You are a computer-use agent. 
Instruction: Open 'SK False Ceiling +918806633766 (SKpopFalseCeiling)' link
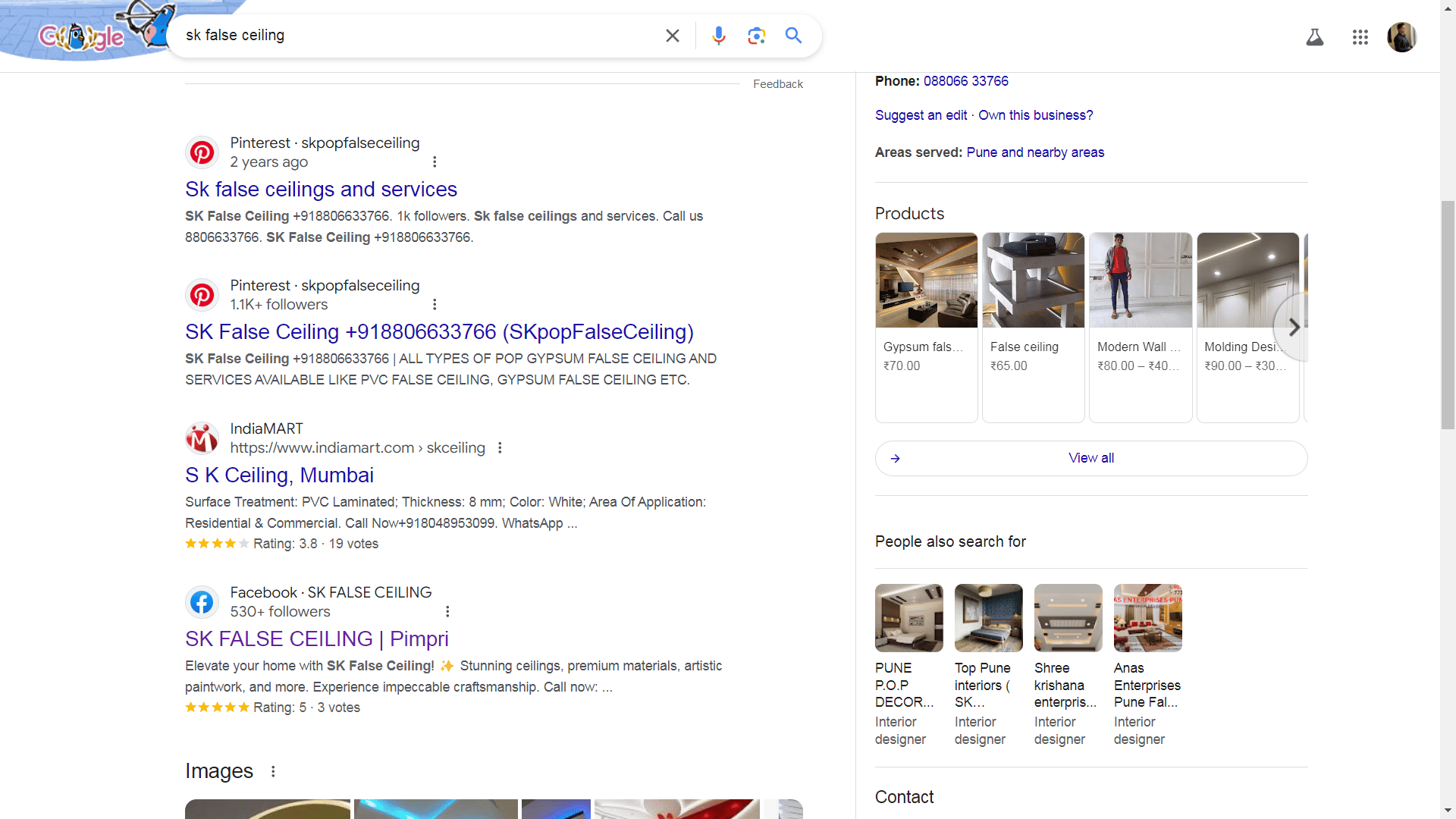pos(439,331)
